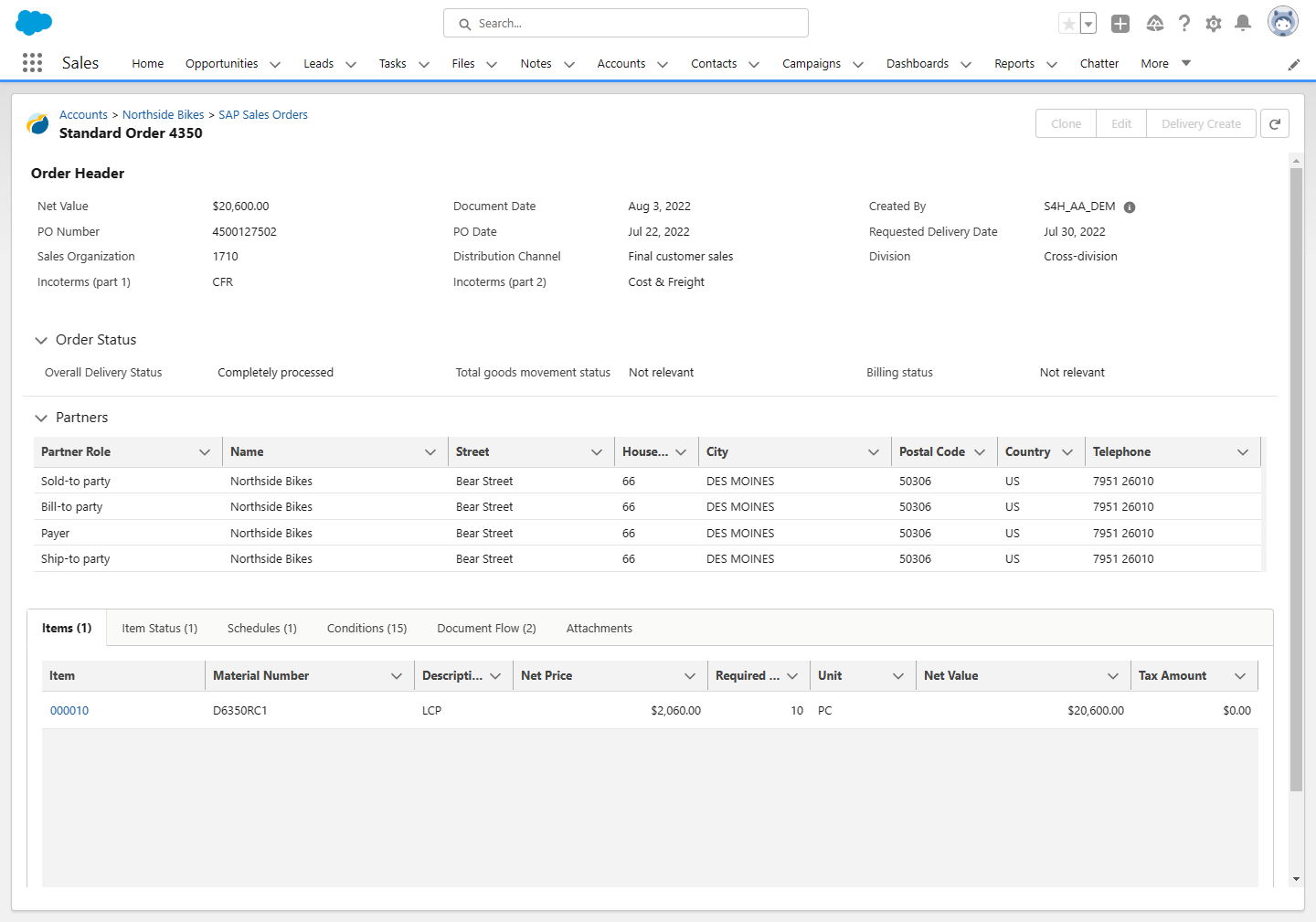
Task: Switch to the Conditions (15) tab
Action: (366, 629)
